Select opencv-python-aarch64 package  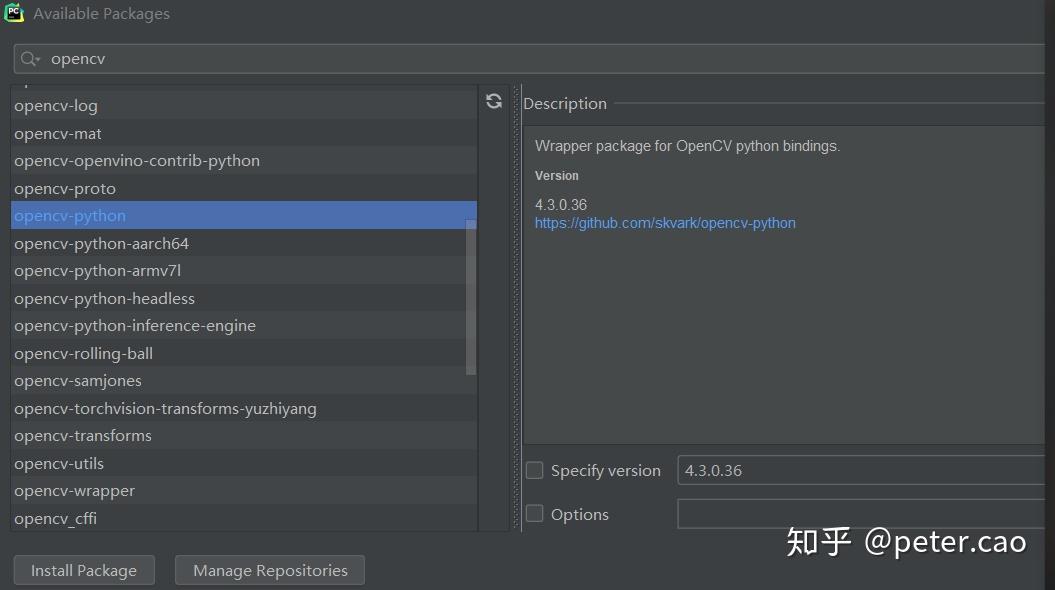point(244,243)
